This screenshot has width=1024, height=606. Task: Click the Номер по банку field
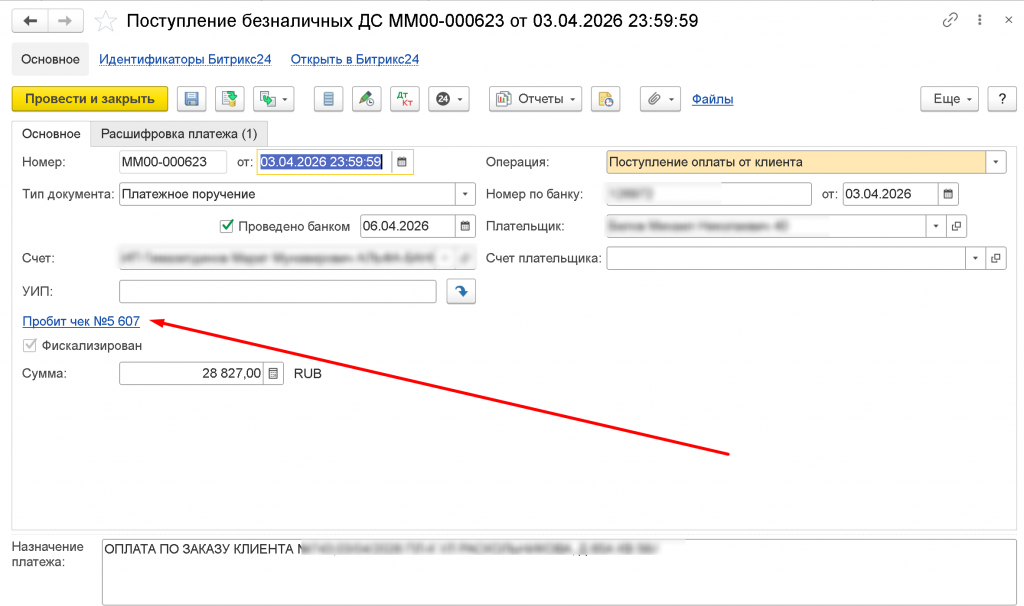[709, 194]
